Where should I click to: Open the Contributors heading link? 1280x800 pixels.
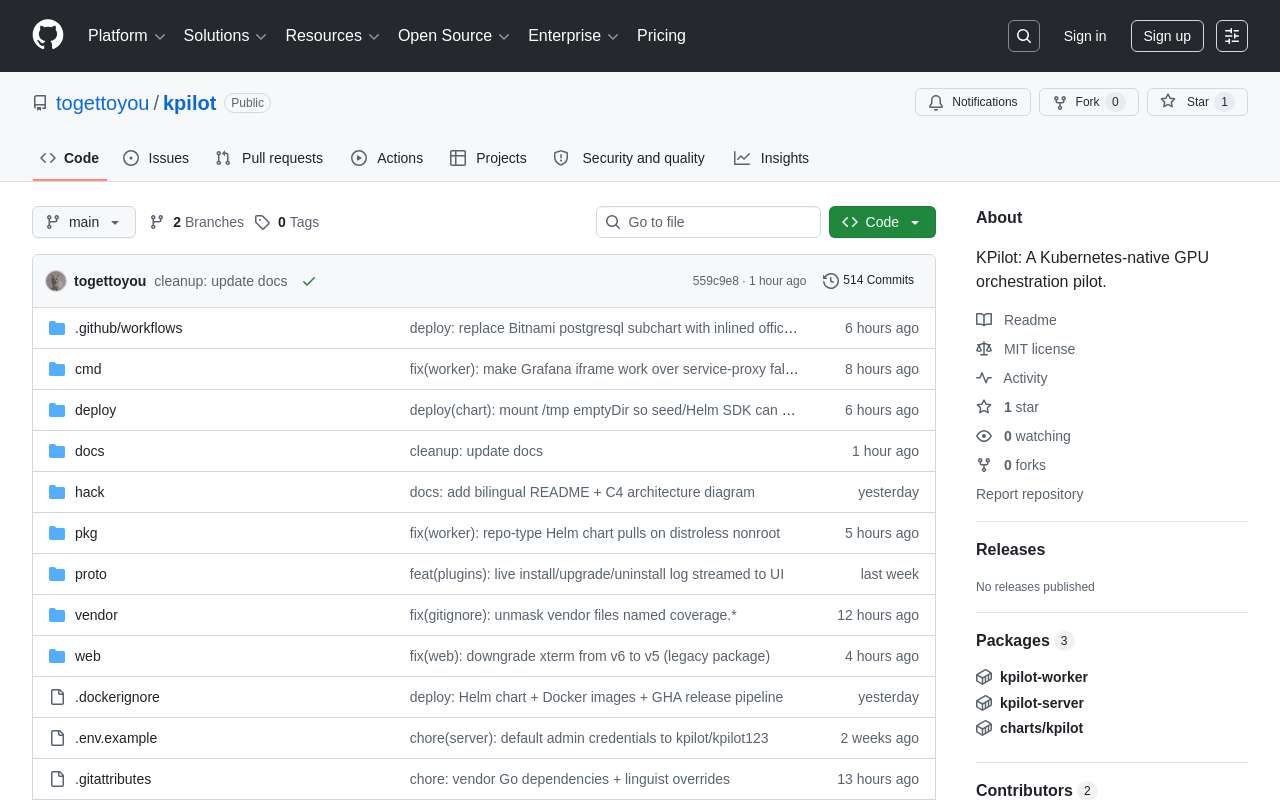(x=1036, y=790)
